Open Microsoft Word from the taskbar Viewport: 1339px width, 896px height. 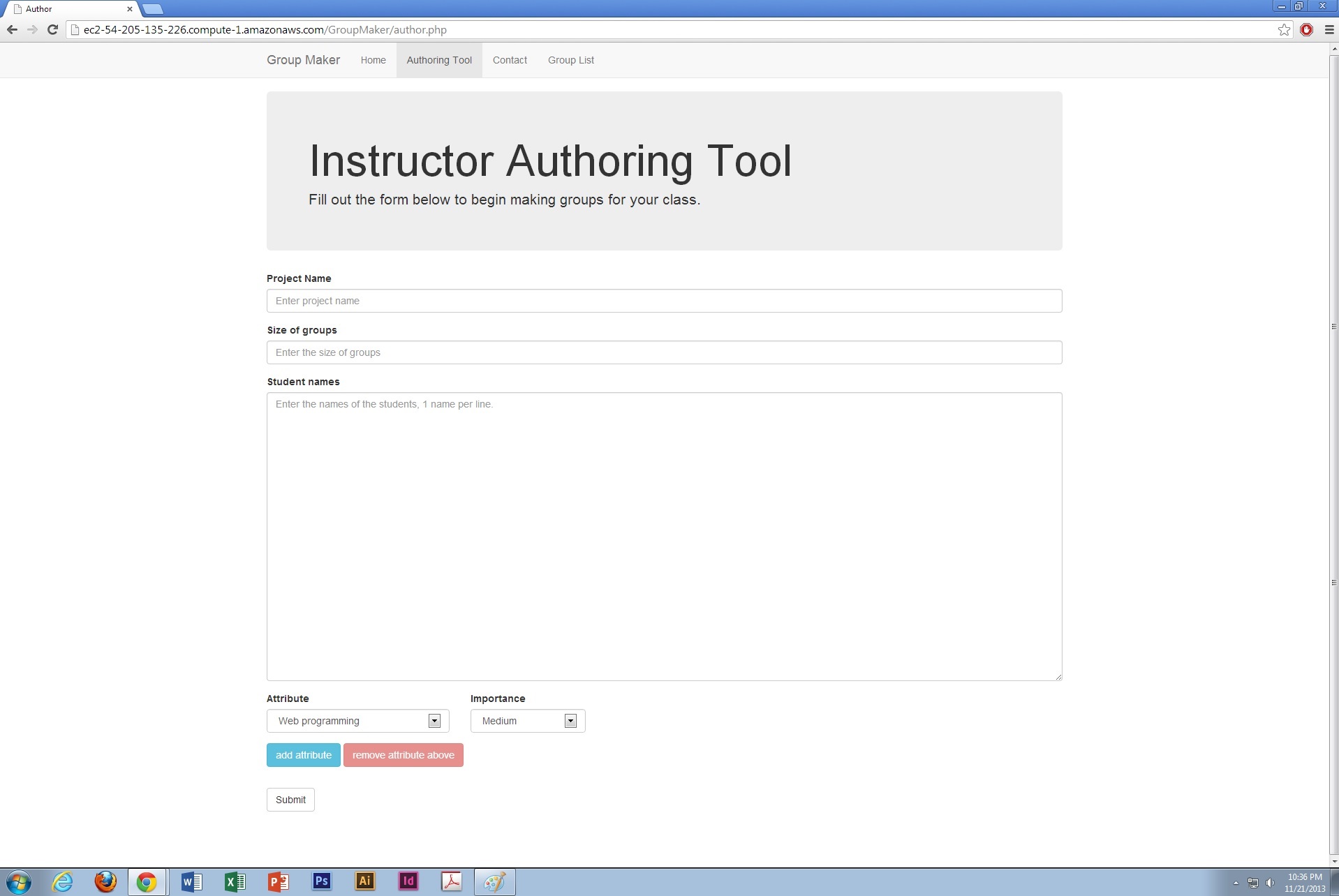(x=191, y=882)
